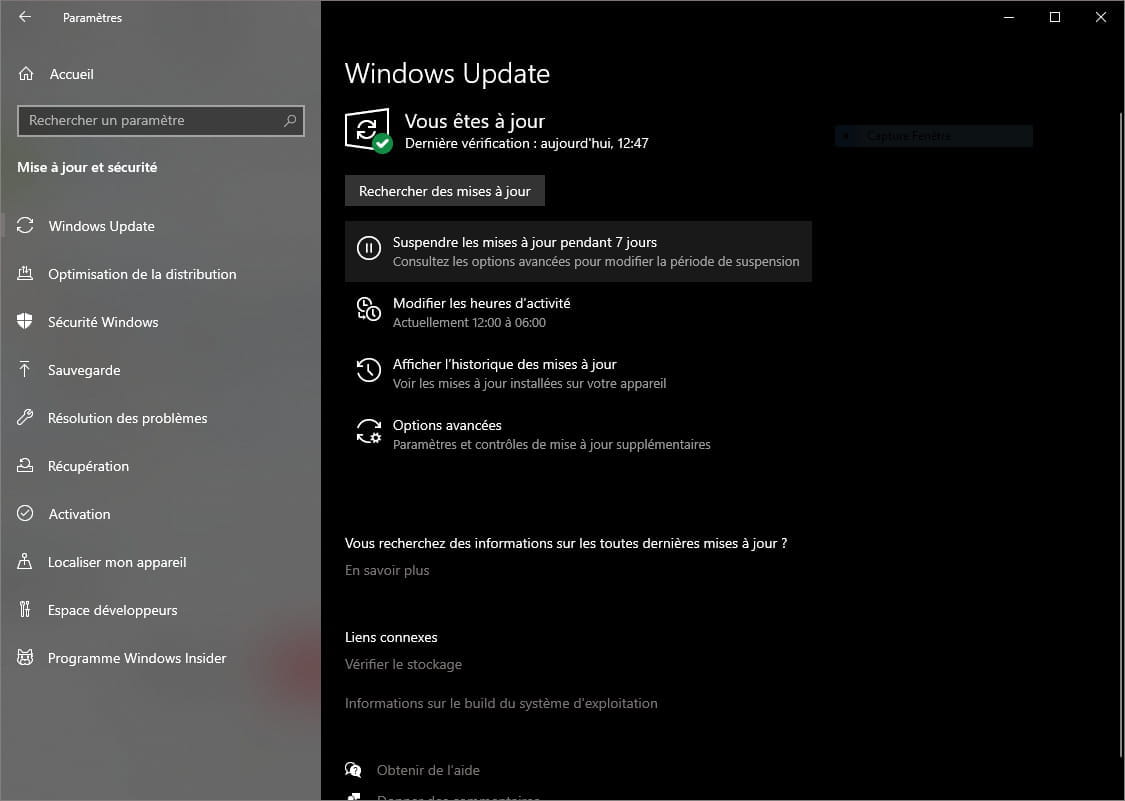Screen dimensions: 1125x801
Task: Click the Récupération icon
Action: pos(25,466)
